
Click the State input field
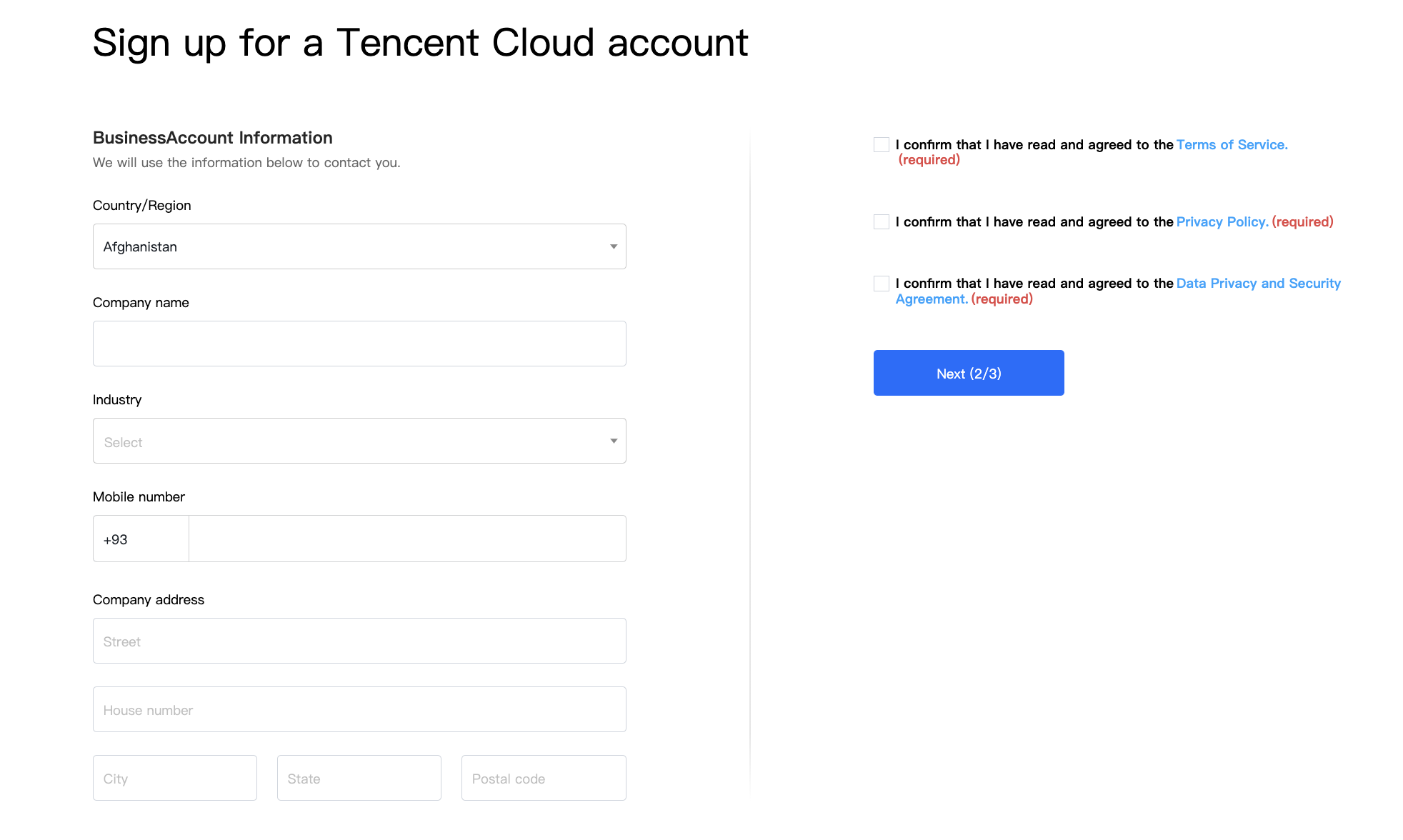[x=359, y=778]
